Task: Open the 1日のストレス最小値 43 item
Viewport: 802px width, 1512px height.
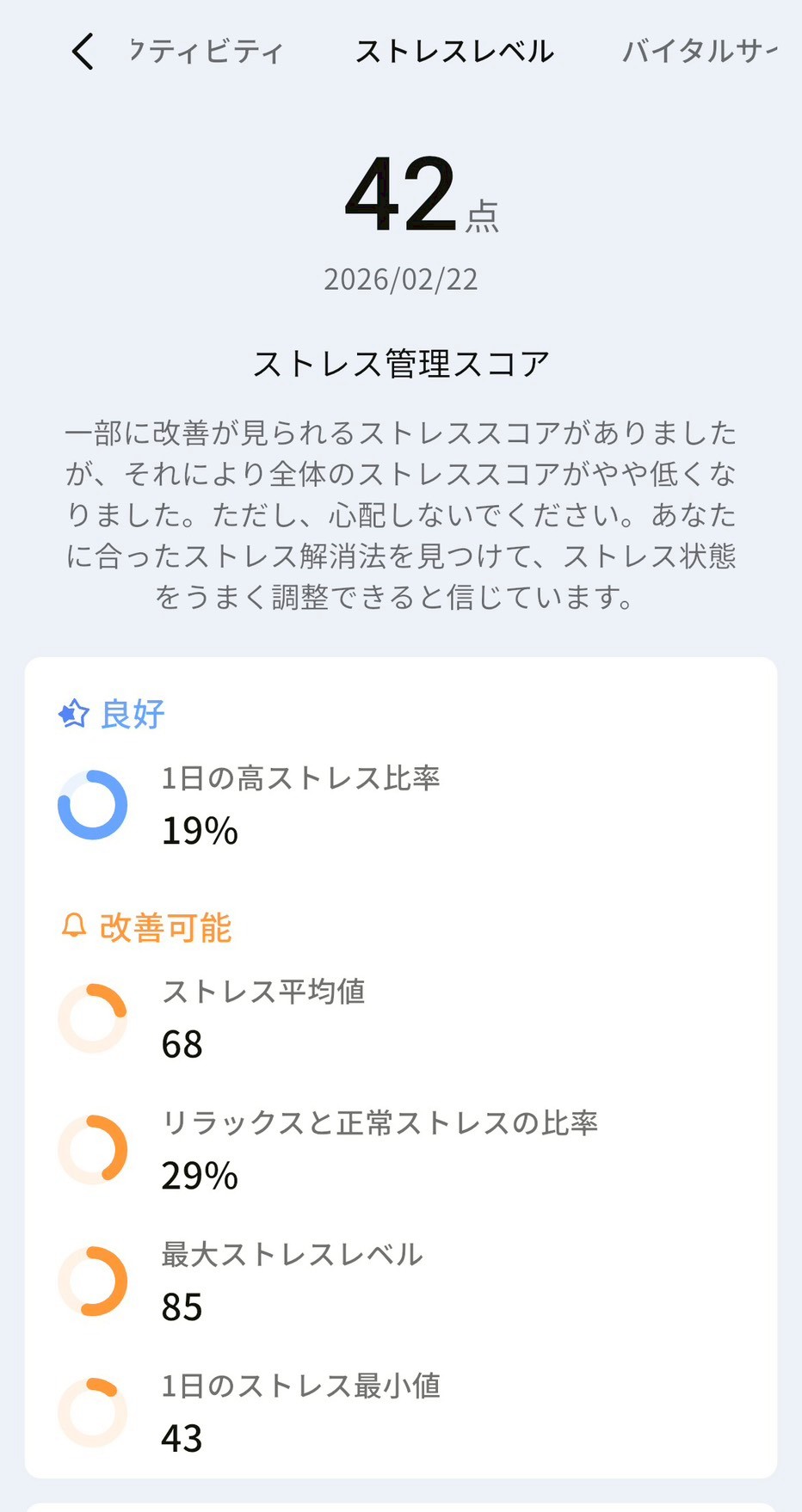Action: 300,1412
